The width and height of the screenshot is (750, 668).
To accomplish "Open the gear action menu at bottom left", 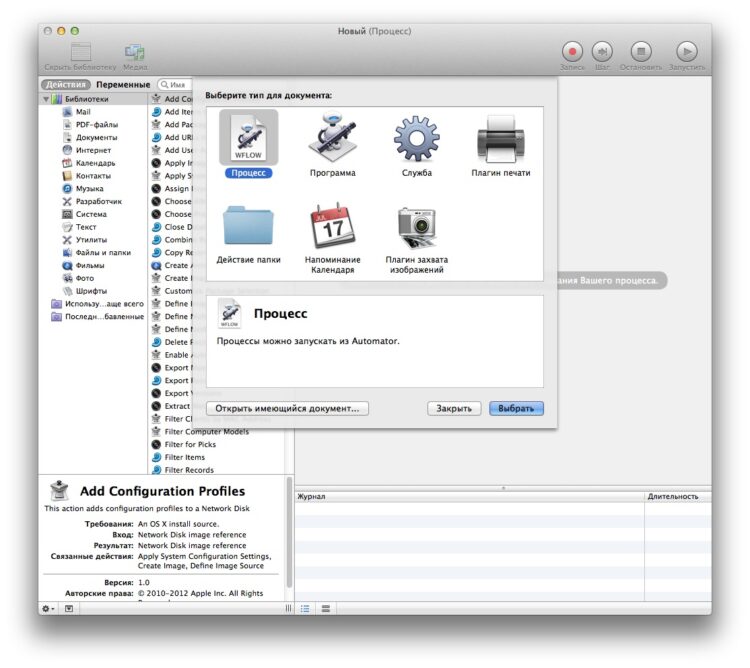I will (x=47, y=608).
